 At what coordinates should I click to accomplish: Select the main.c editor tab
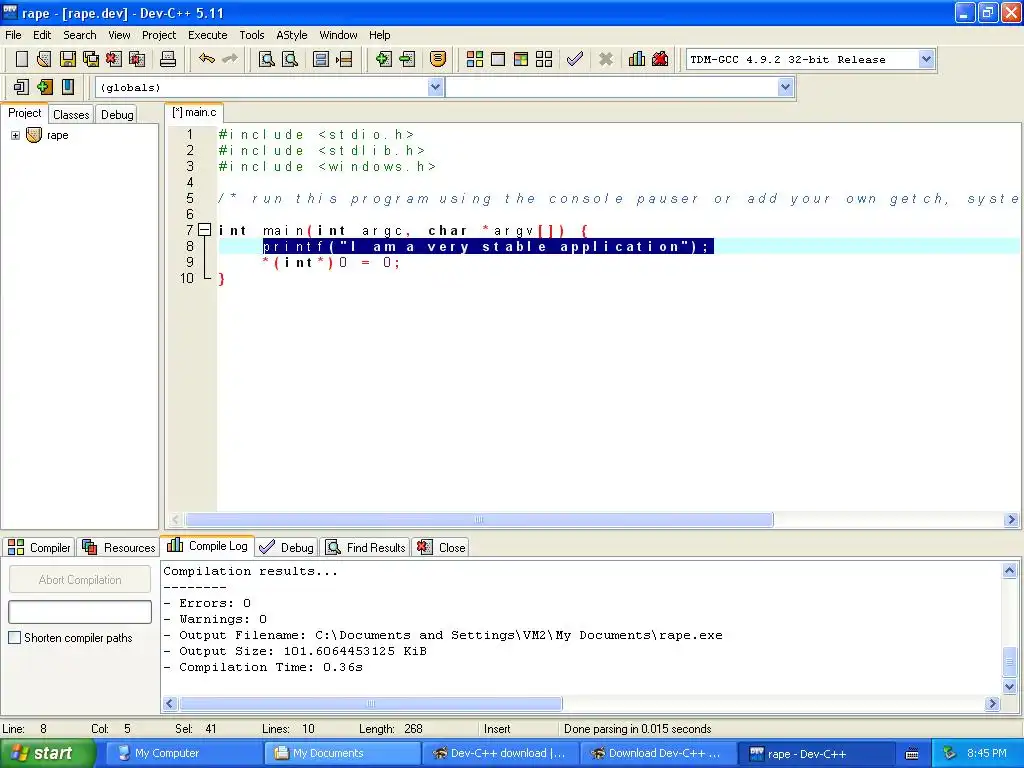click(194, 112)
